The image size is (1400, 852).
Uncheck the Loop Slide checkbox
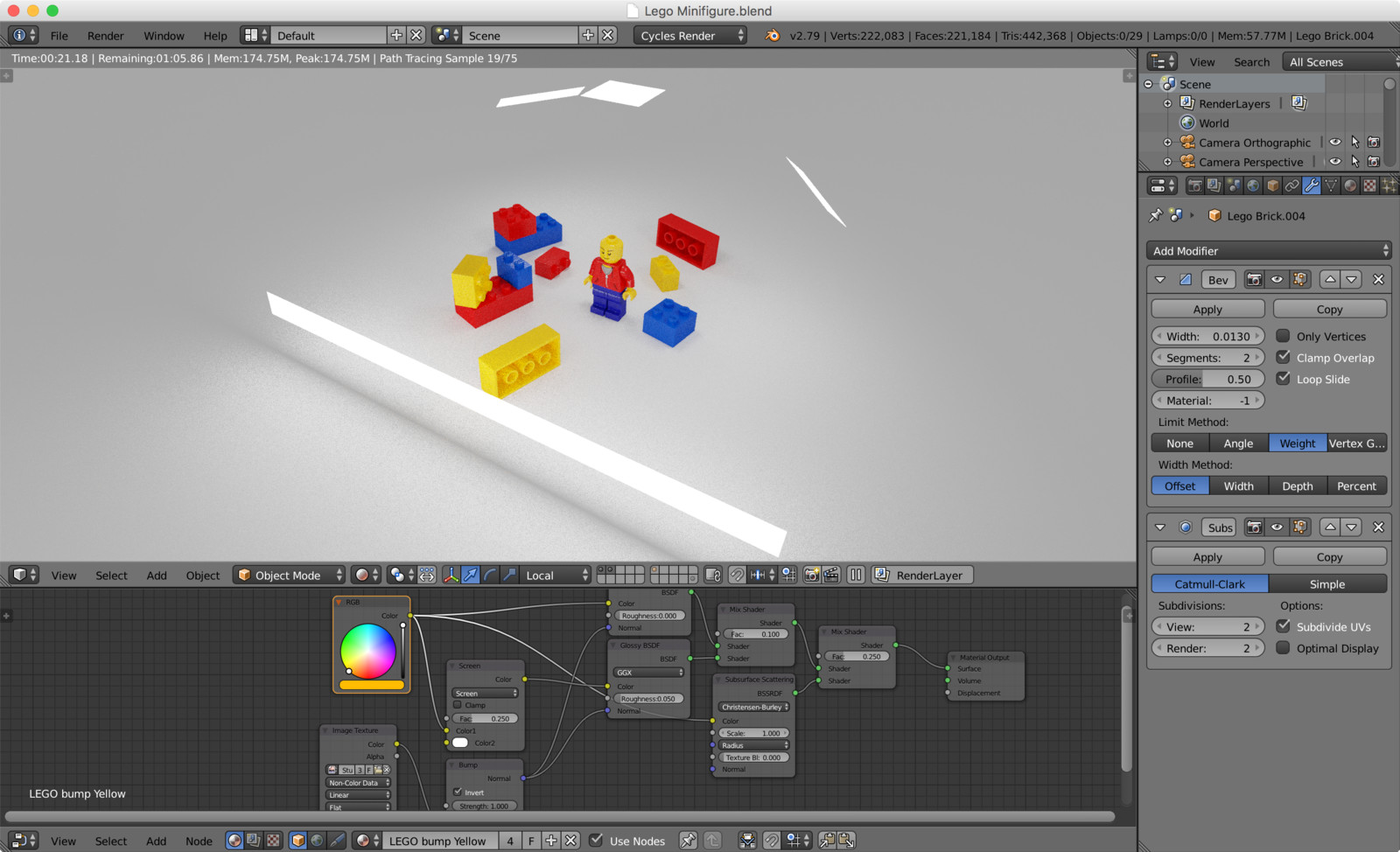(1283, 379)
